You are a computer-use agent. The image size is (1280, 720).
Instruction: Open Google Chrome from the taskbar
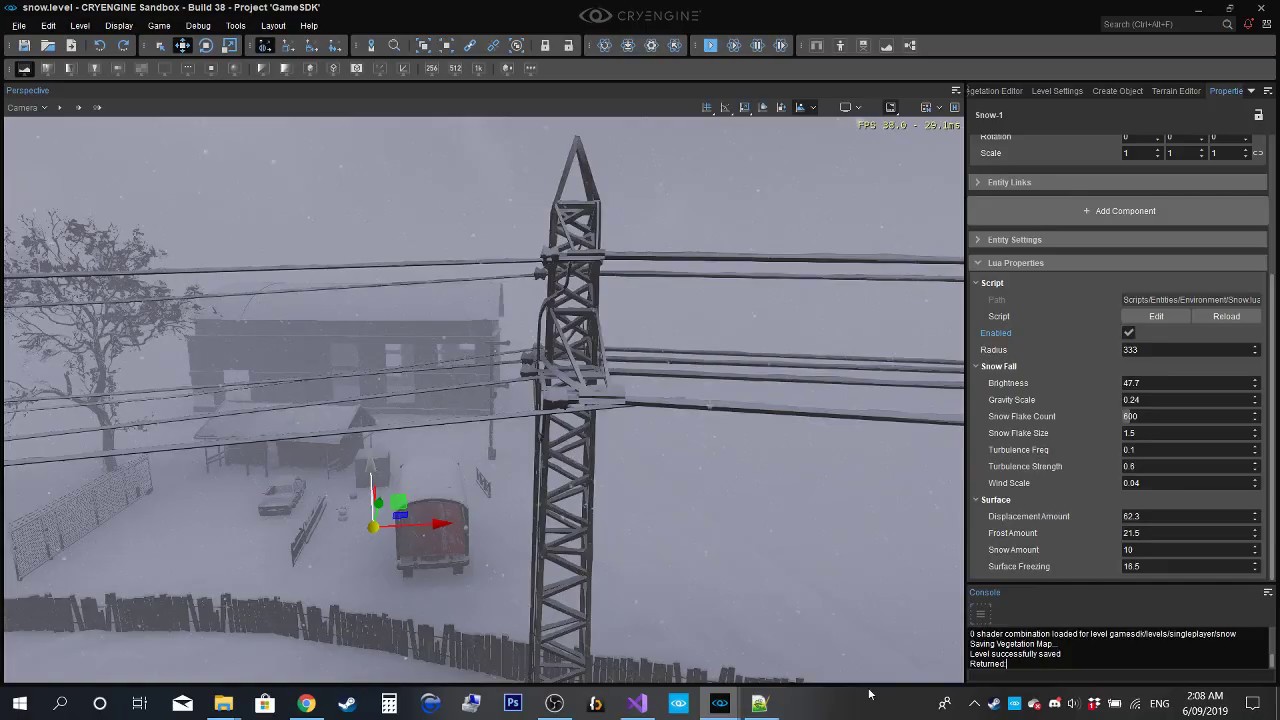pos(306,703)
